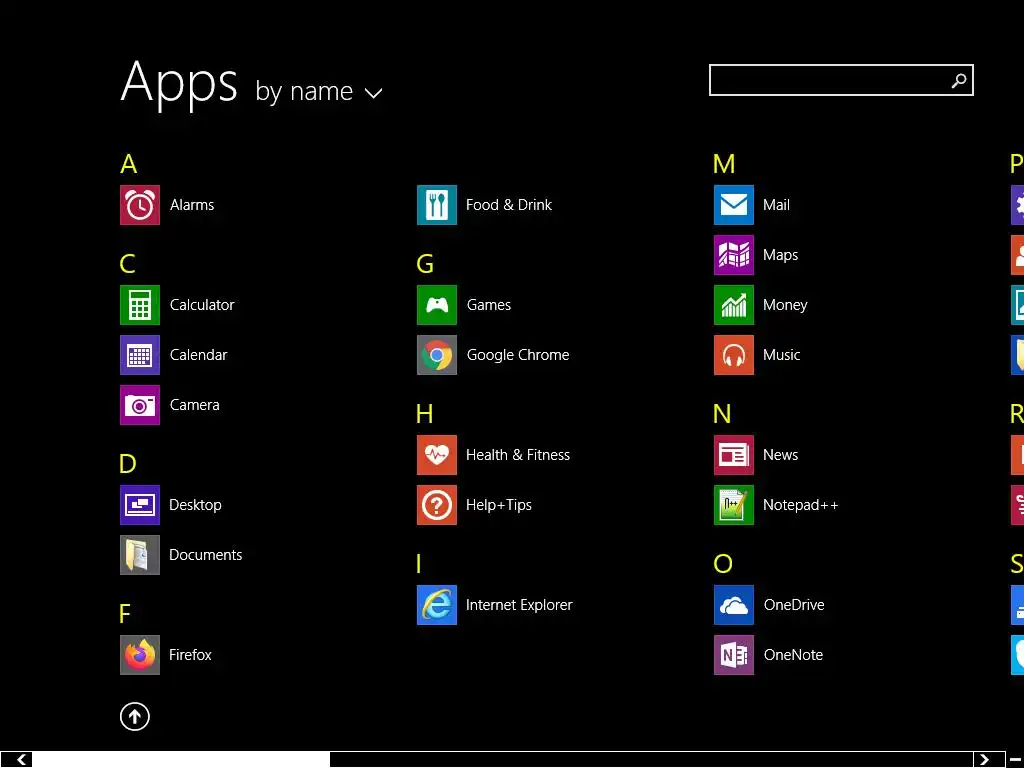The height and width of the screenshot is (768, 1024).
Task: Open Google Chrome icon
Action: pos(437,355)
